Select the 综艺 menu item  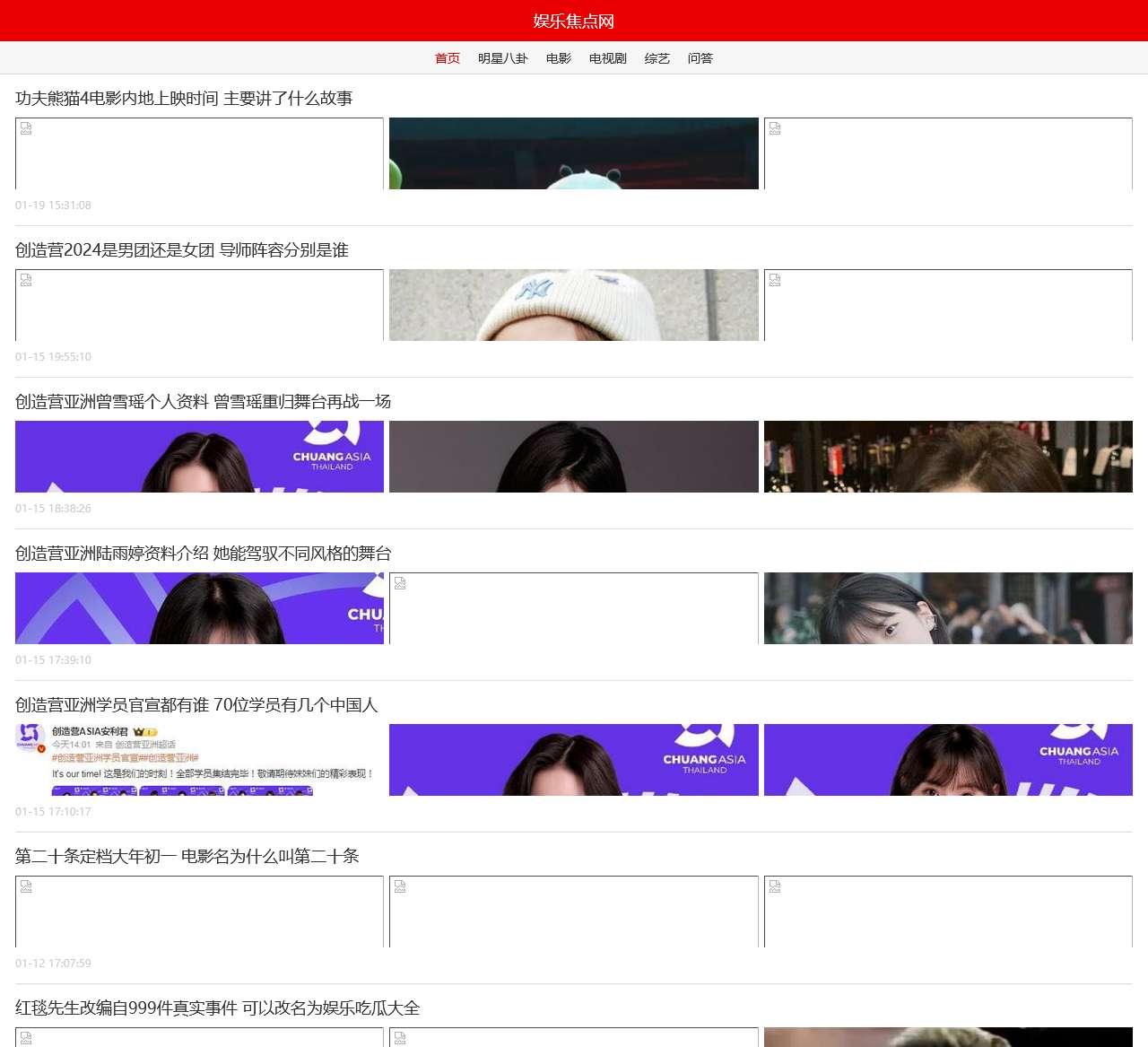click(657, 58)
